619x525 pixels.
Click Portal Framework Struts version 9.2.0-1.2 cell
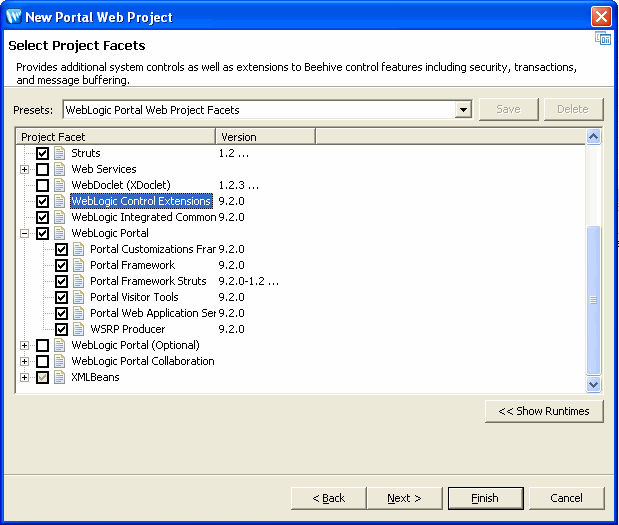[x=249, y=281]
